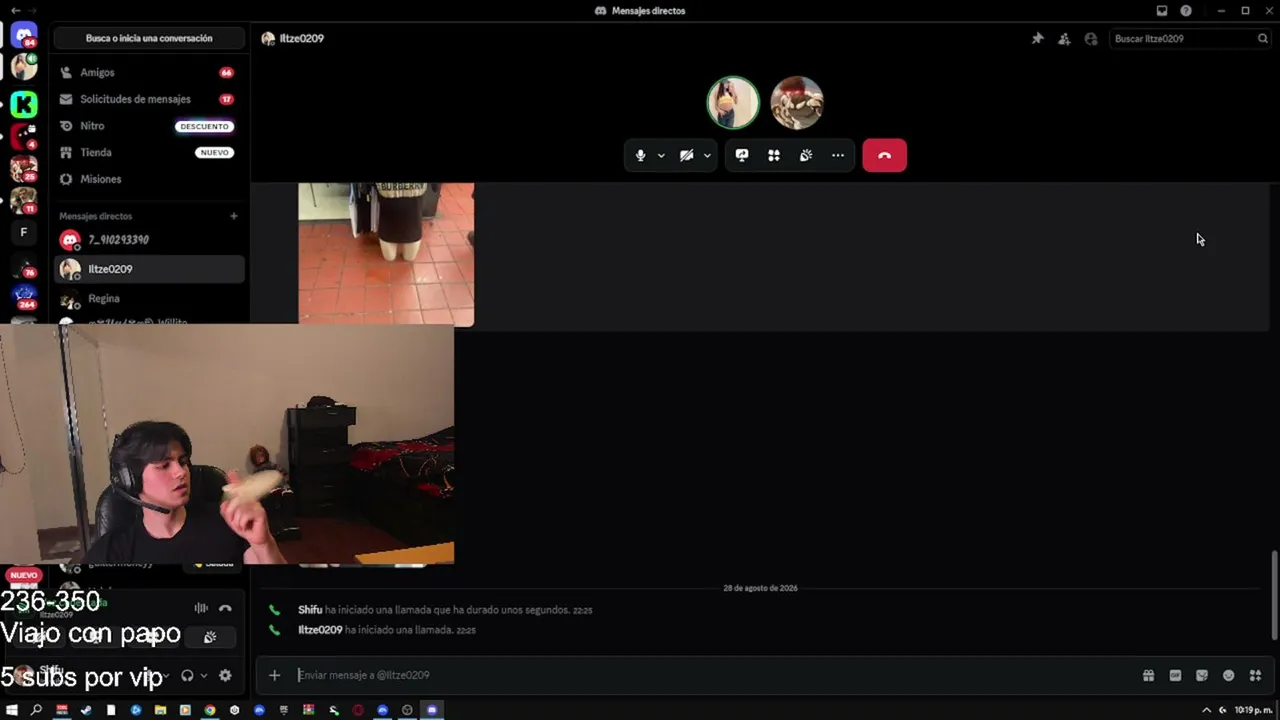This screenshot has height=720, width=1280.
Task: Open server with 264 notification badge
Action: (24, 297)
